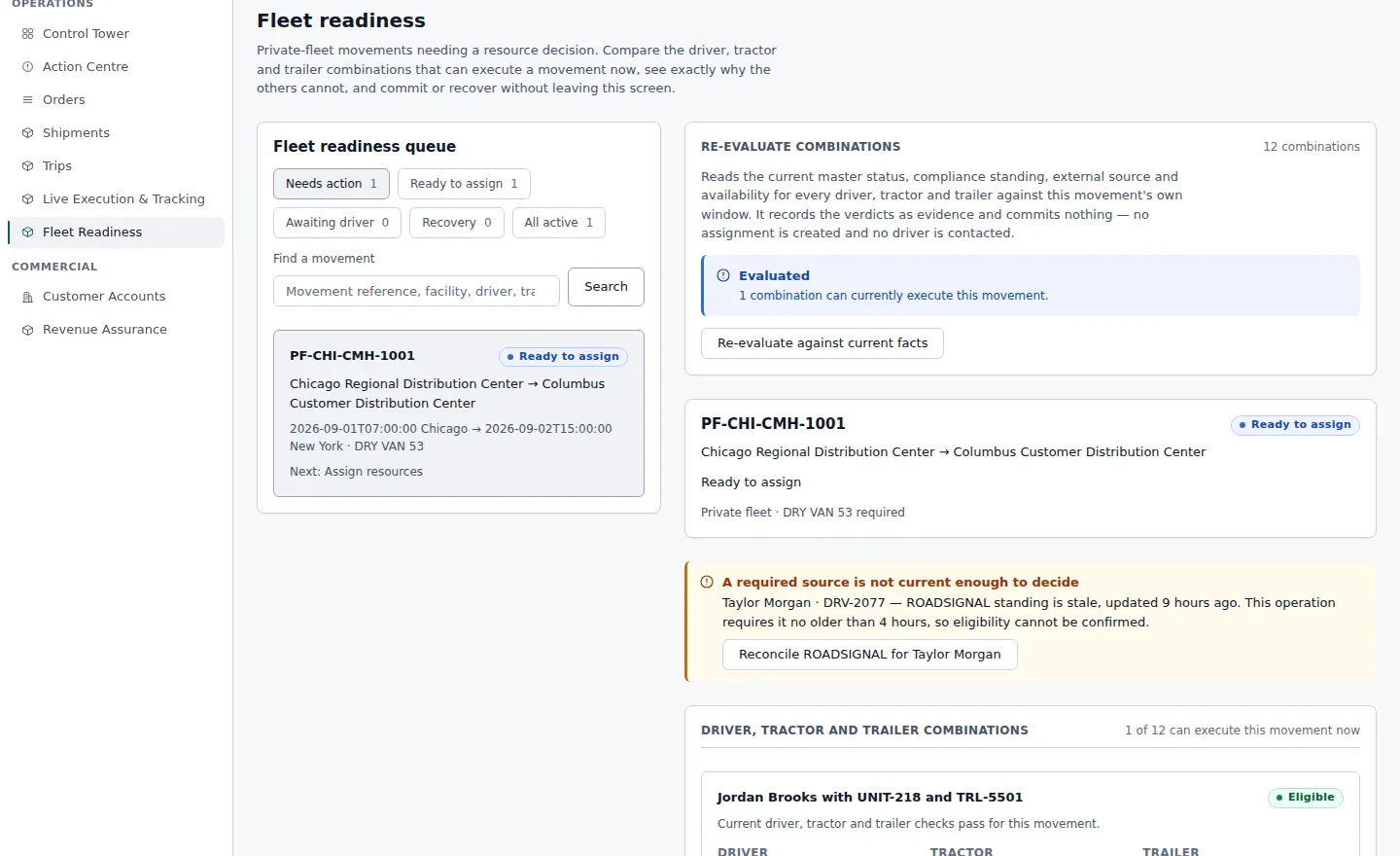Viewport: 1400px width, 856px height.
Task: Click the Action Centre sidebar icon
Action: pyautogui.click(x=27, y=66)
